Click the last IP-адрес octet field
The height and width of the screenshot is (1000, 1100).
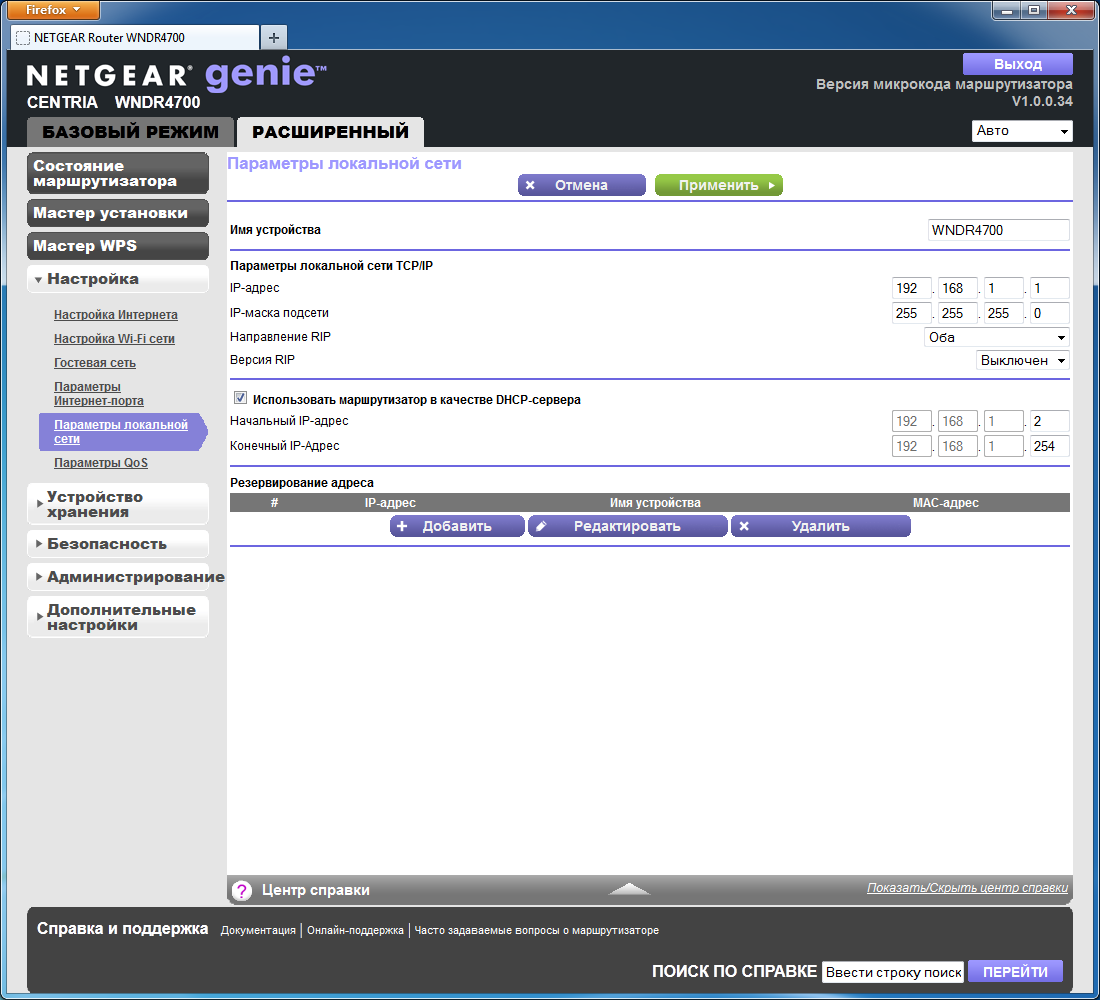(x=1049, y=288)
